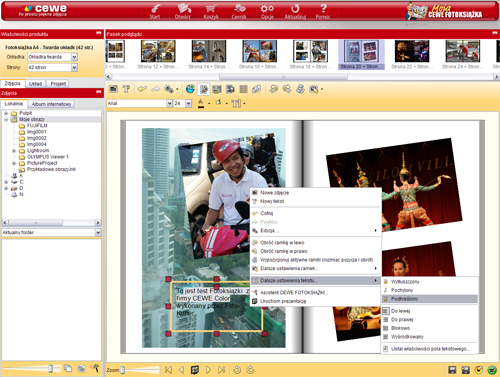Image resolution: width=500 pixels, height=377 pixels.
Task: Click the text box properties 'T' icon
Action: (x=236, y=103)
